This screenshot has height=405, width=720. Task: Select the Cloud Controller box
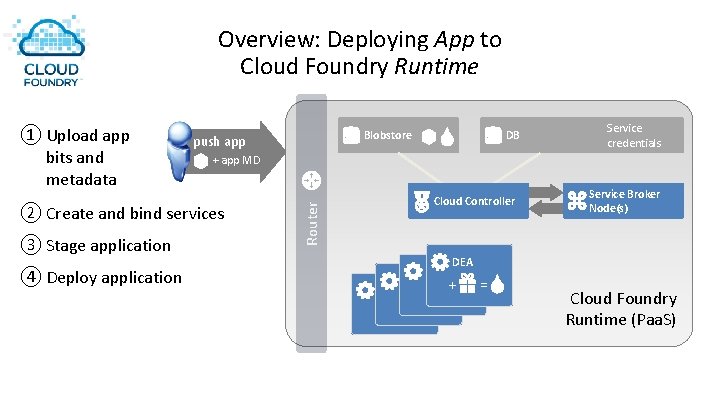(x=468, y=201)
